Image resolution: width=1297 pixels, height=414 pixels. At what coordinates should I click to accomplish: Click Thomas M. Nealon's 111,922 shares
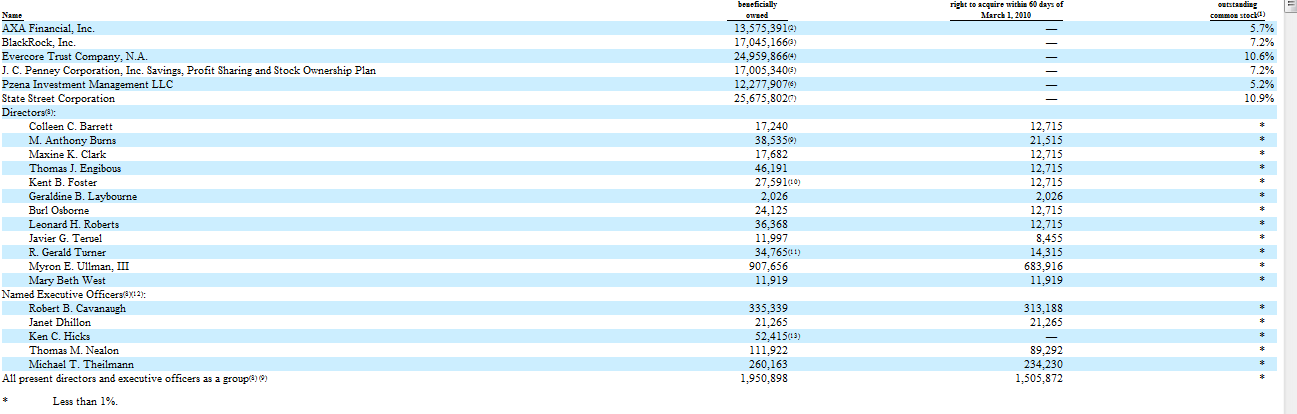point(768,351)
